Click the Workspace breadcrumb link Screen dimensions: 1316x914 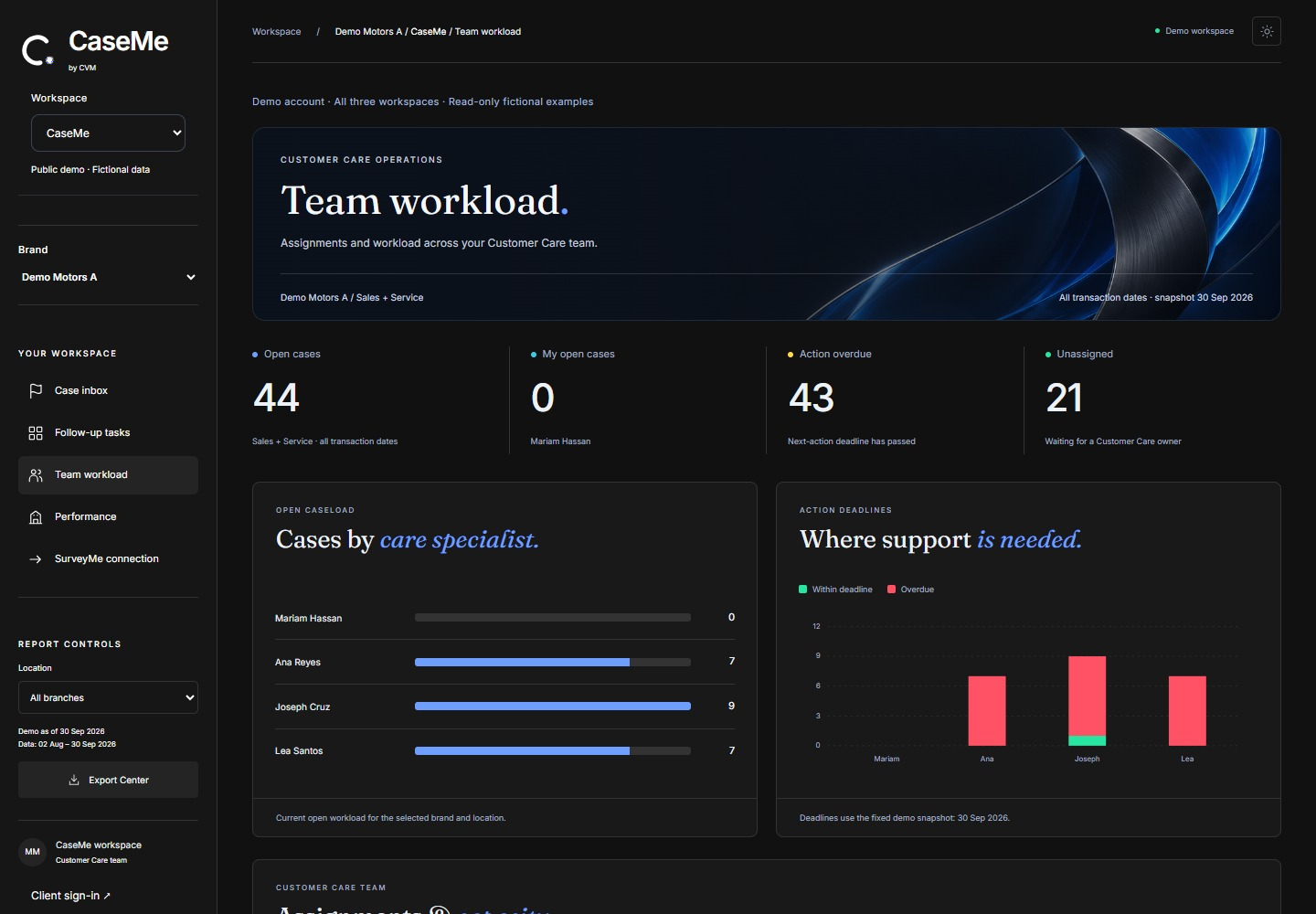tap(276, 31)
